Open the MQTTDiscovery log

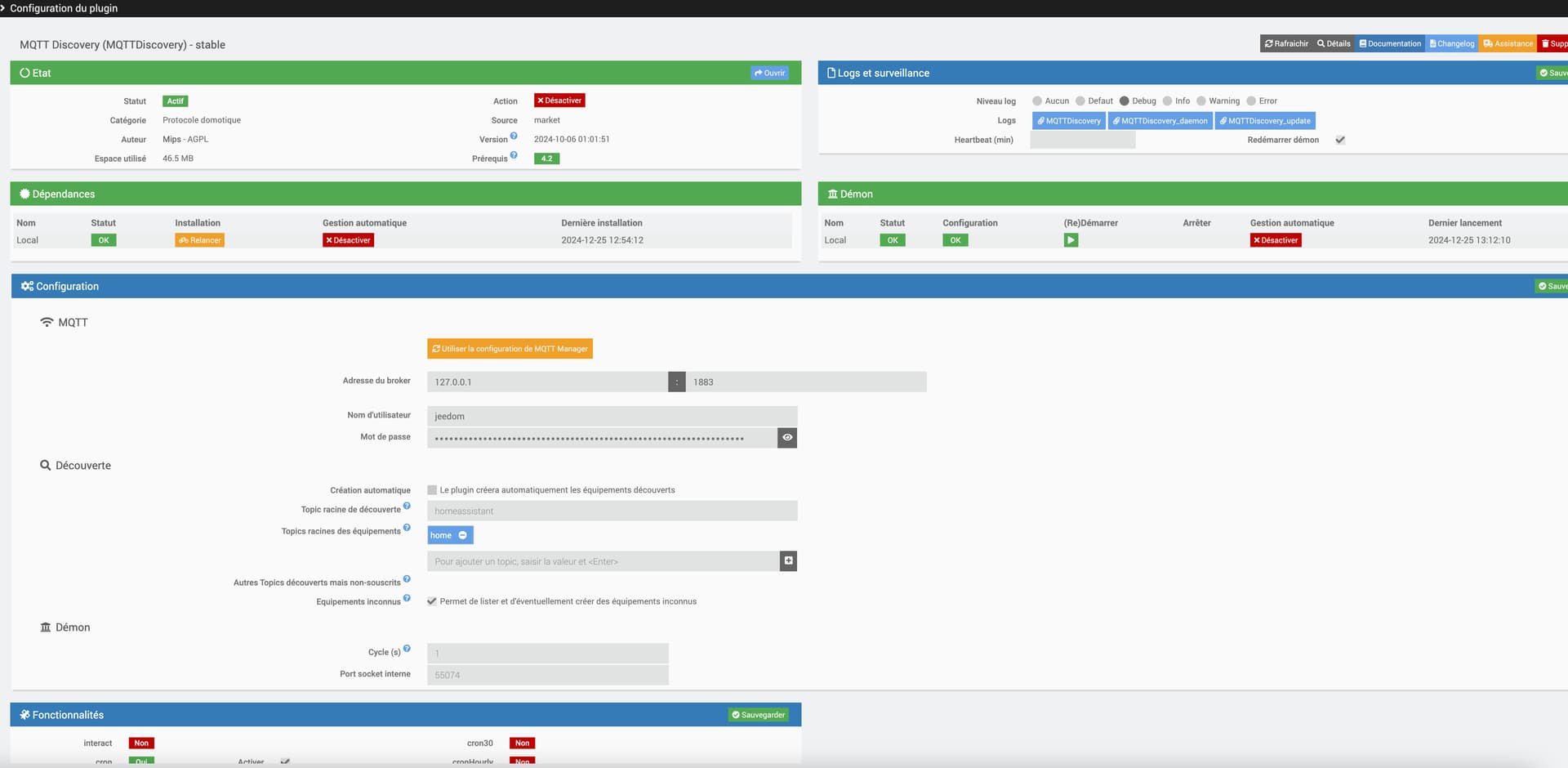click(1069, 121)
